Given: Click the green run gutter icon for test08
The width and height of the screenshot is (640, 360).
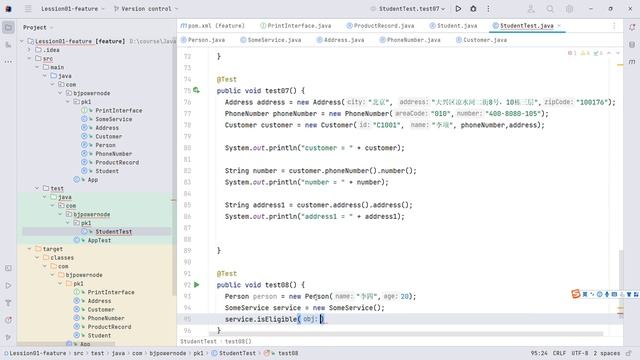Looking at the screenshot, I should click(x=197, y=284).
